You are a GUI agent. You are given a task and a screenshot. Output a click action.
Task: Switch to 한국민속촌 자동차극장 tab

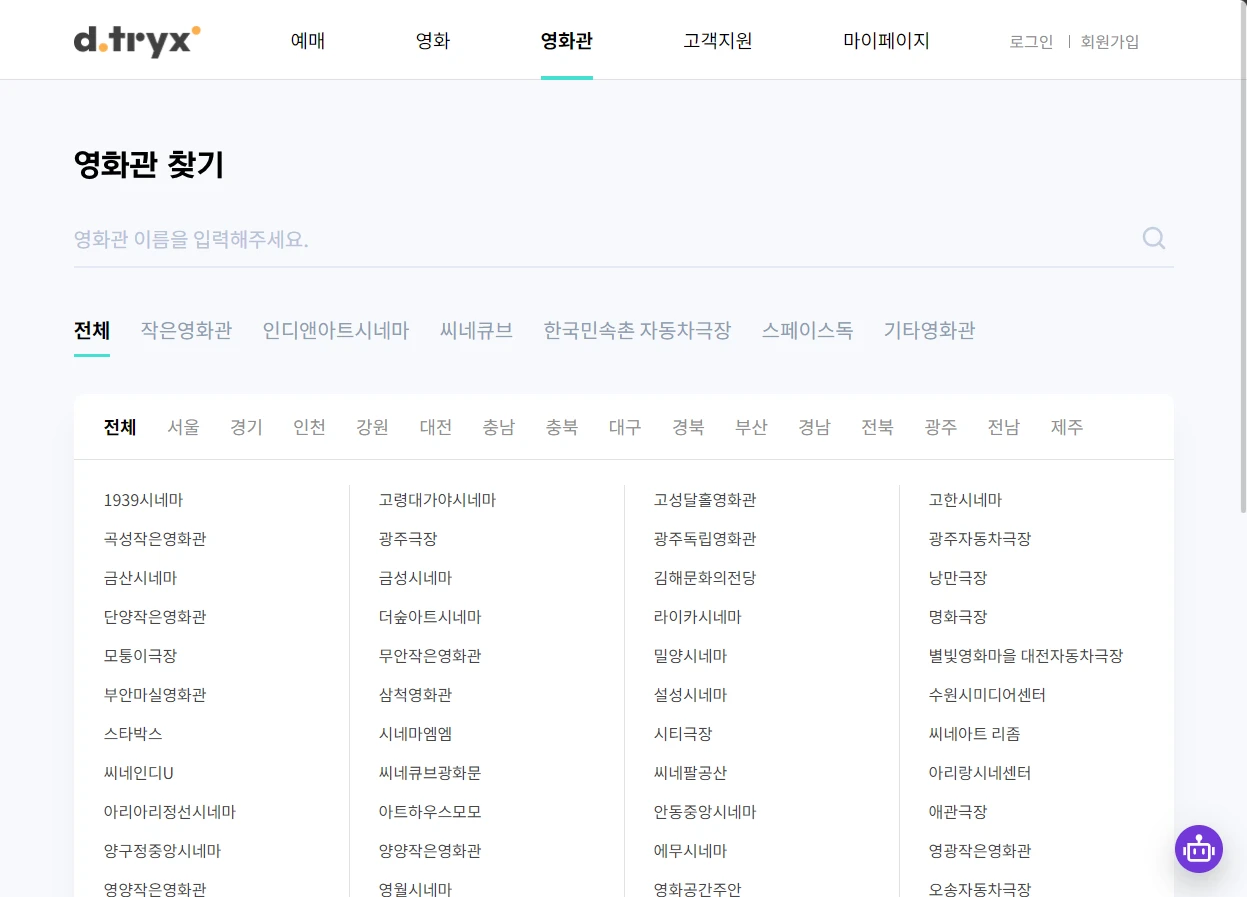(637, 330)
